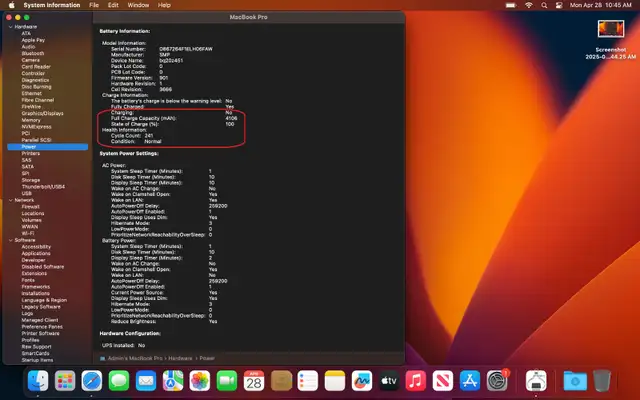Open the Apple menu

pyautogui.click(x=11, y=5)
